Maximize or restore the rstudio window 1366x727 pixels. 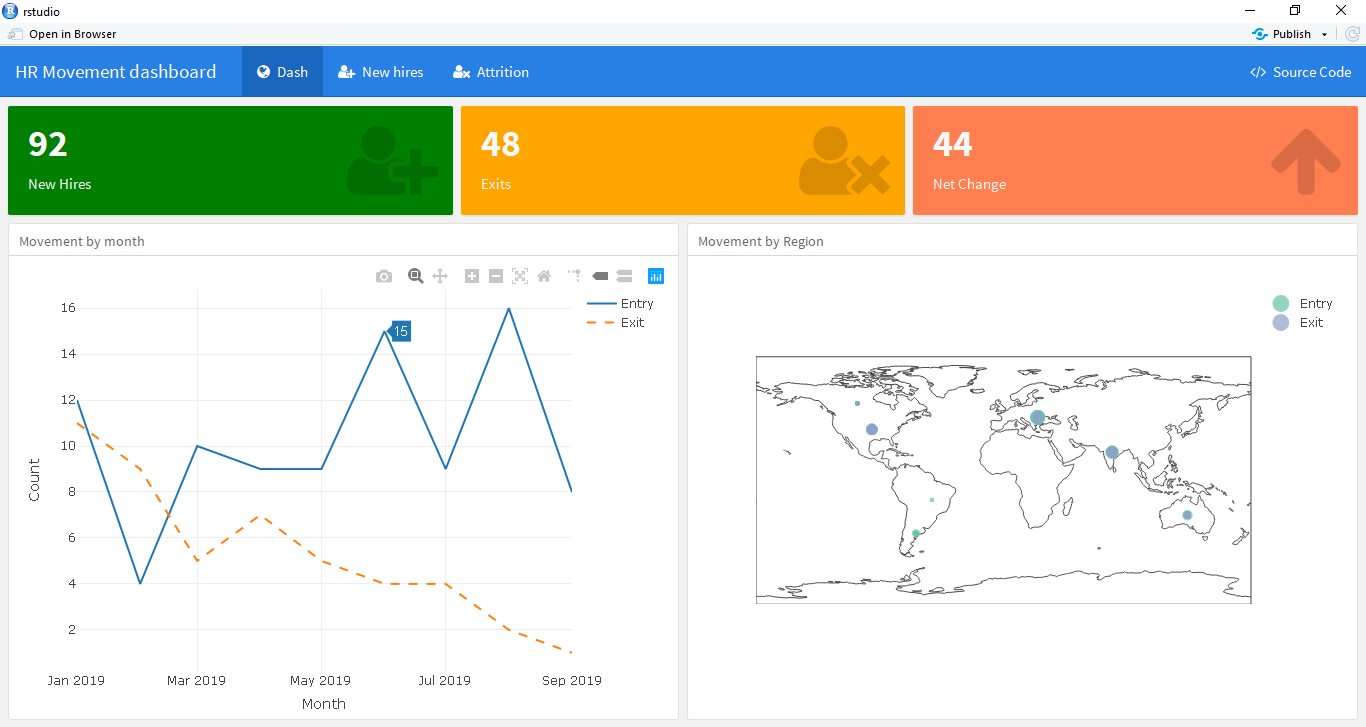[x=1295, y=11]
